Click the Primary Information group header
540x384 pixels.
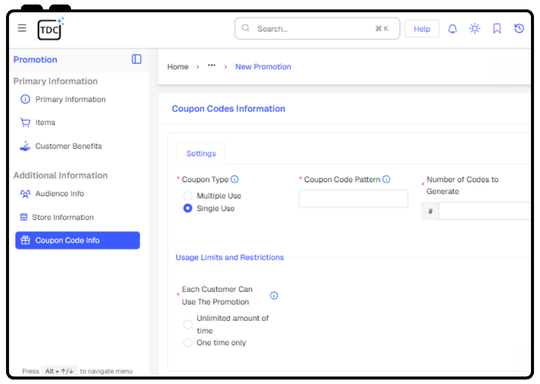click(55, 81)
